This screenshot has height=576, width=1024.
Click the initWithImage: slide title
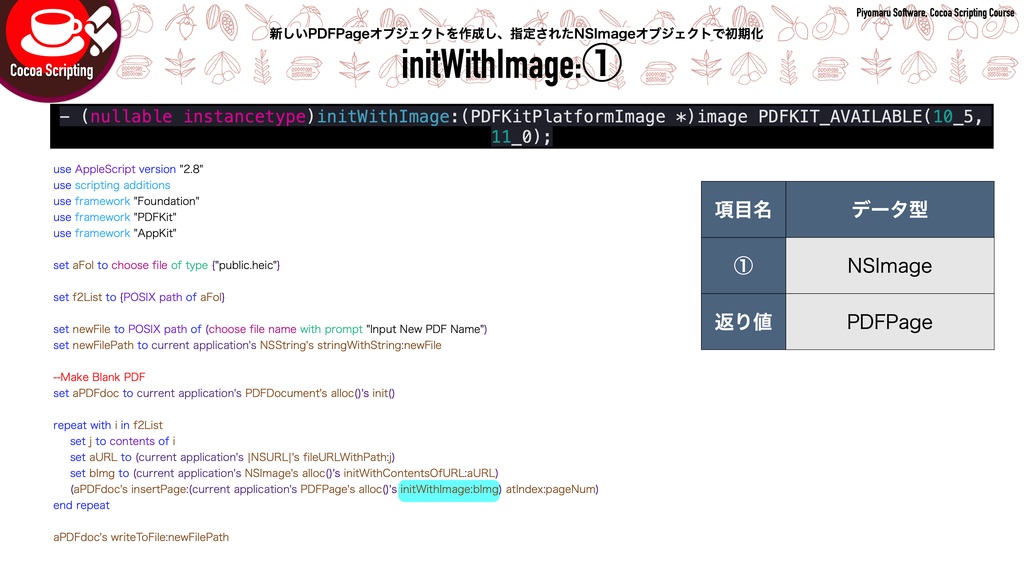[489, 63]
